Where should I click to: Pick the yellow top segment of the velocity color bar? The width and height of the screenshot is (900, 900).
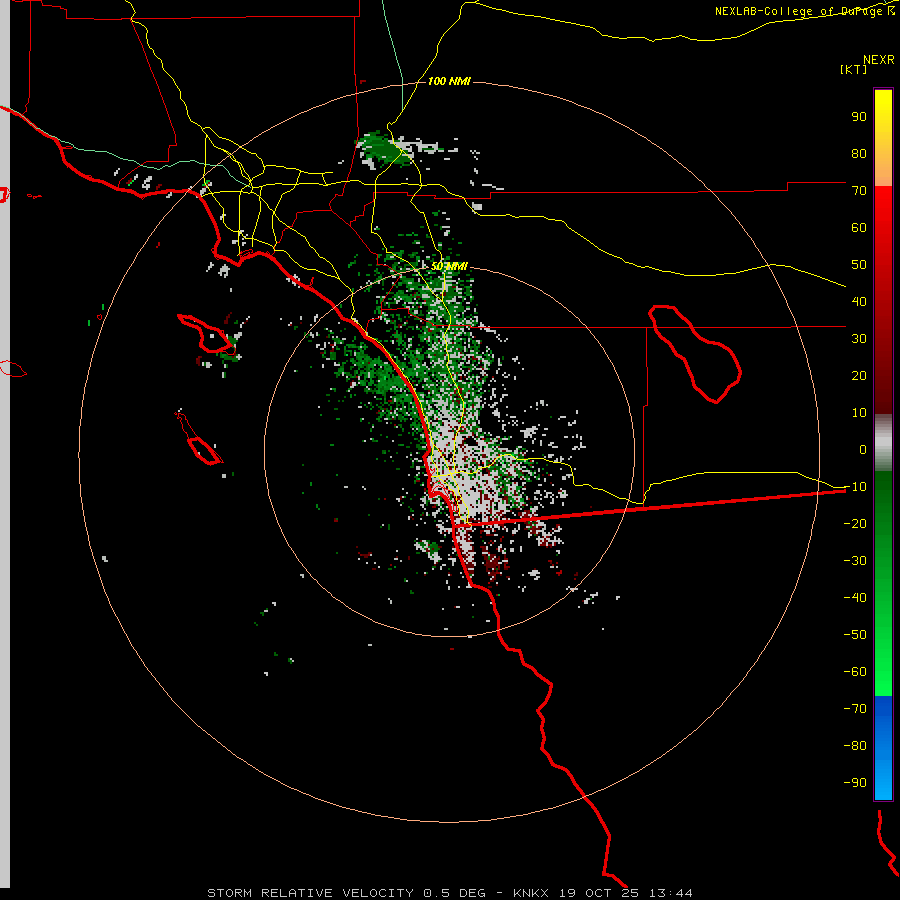pos(883,138)
